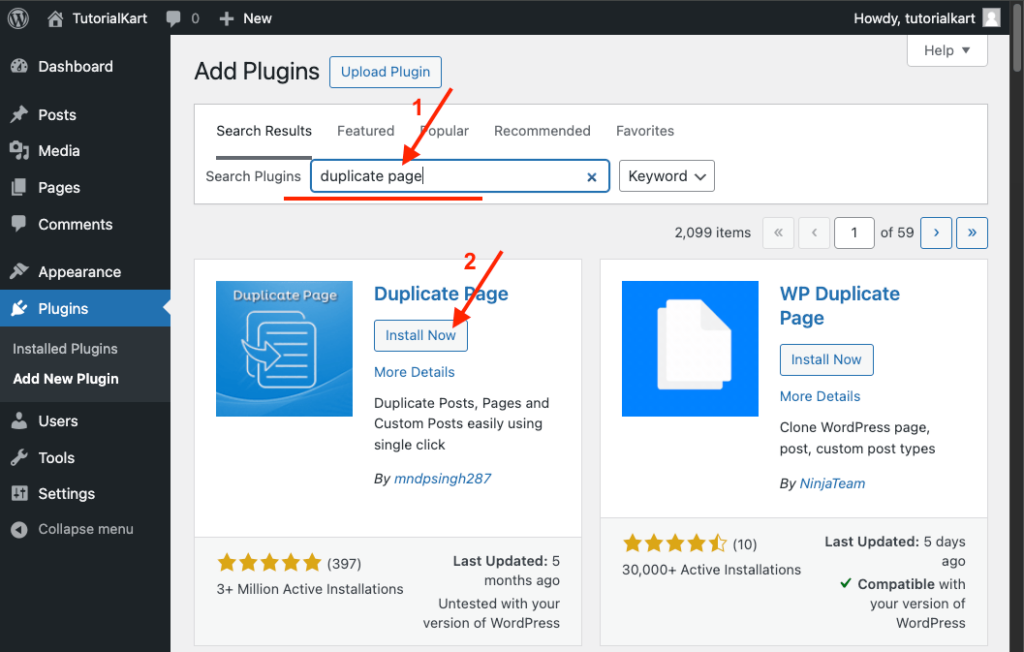Switch to Recommended plugins tab

(542, 131)
